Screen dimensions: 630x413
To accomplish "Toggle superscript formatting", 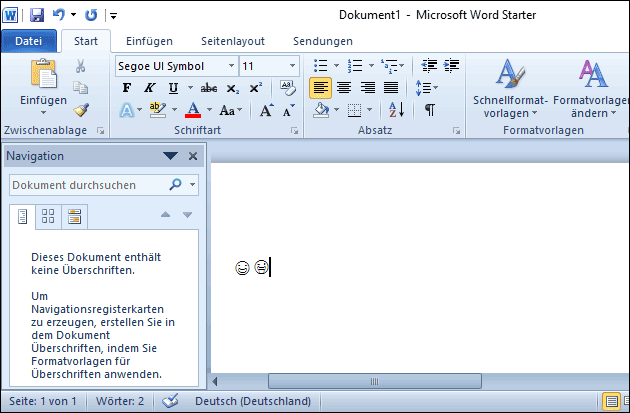I will [256, 88].
